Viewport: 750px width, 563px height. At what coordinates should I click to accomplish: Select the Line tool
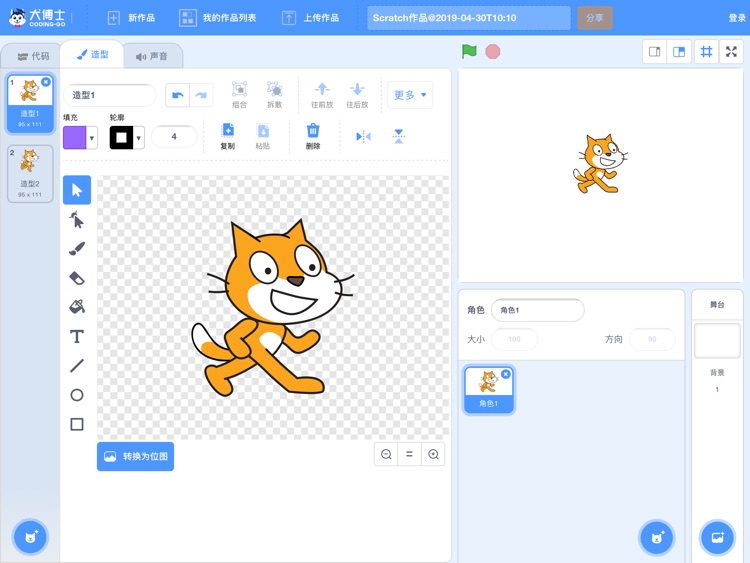point(77,365)
